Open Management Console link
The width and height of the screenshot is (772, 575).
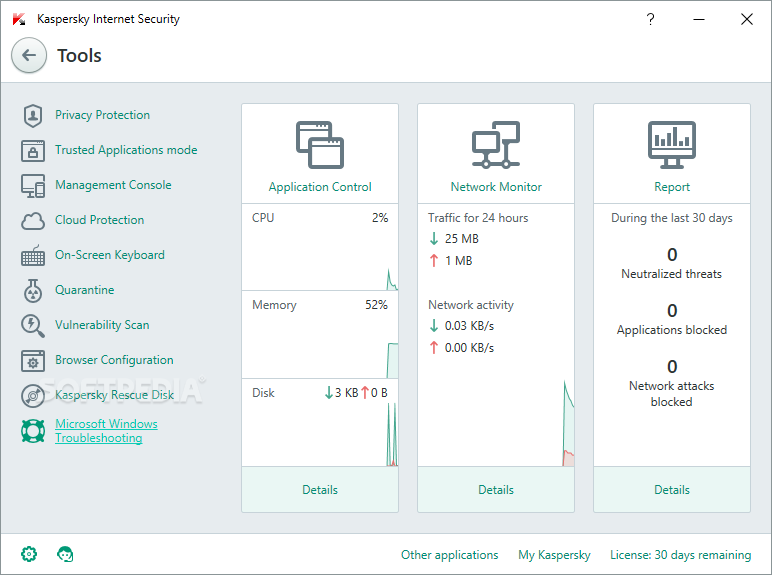113,185
